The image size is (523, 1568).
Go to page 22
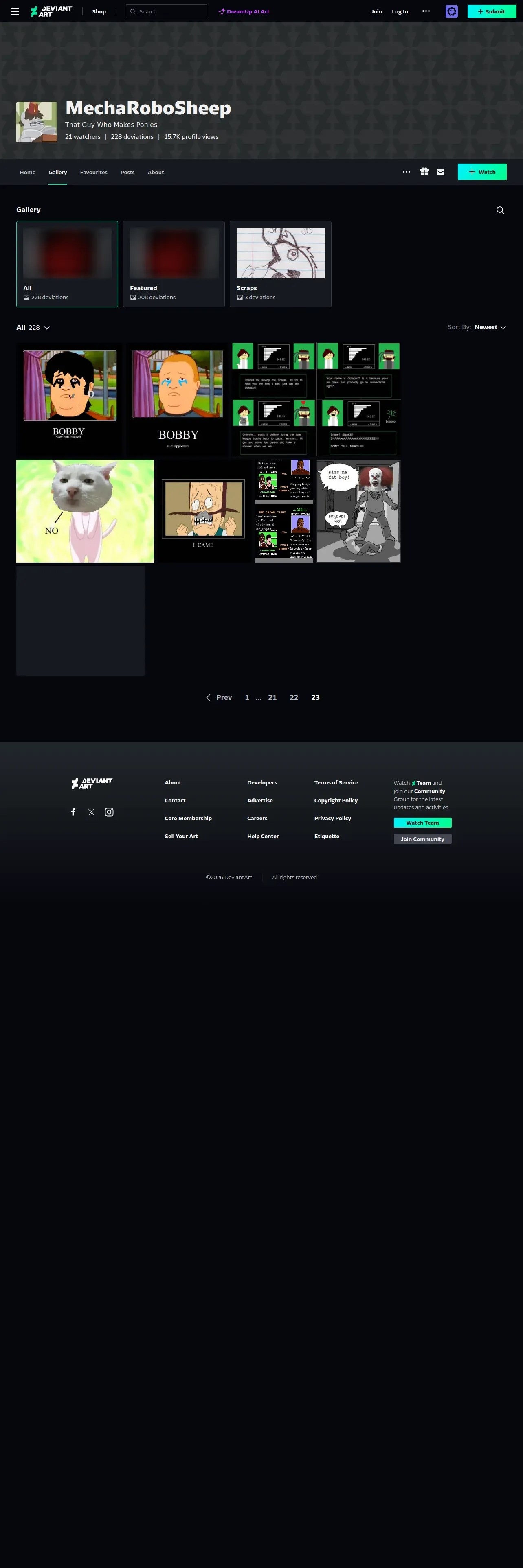pos(293,698)
